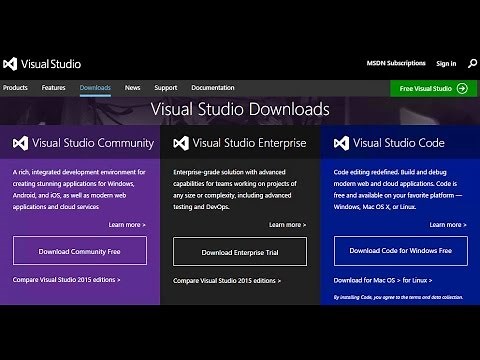Click the Enterprise description starting 'Enterprise-grade solution'
480x360 pixels.
click(x=235, y=189)
